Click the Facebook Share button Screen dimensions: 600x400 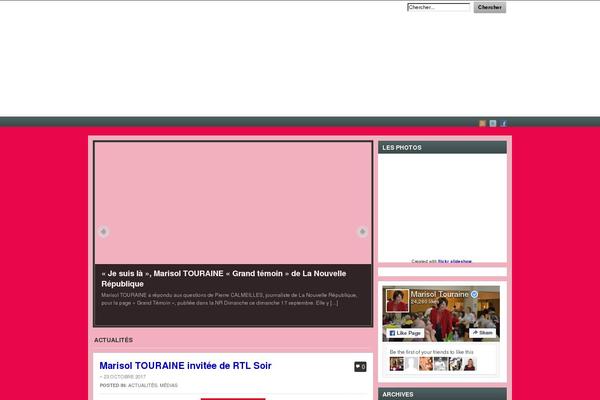coord(483,333)
